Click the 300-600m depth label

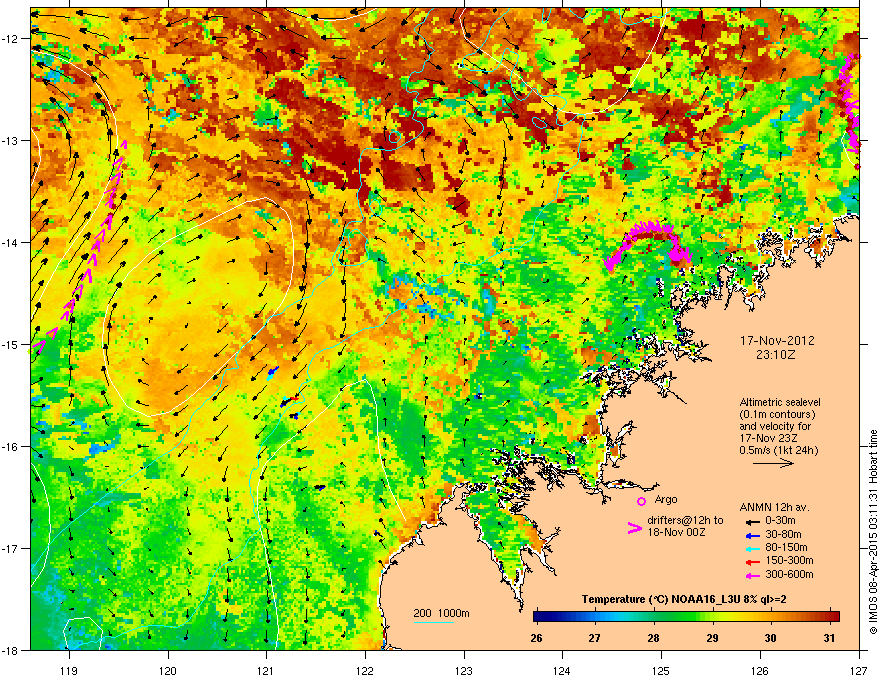789,575
